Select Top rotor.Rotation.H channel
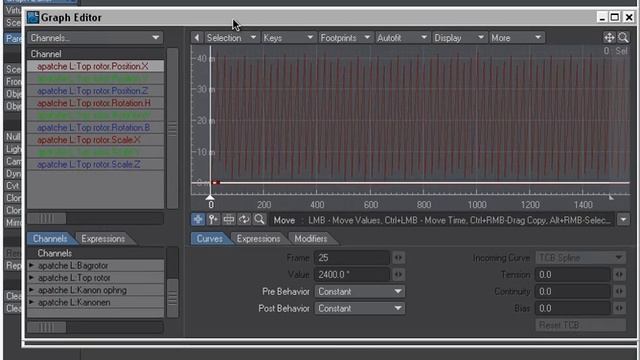The image size is (640, 360). click(x=96, y=103)
